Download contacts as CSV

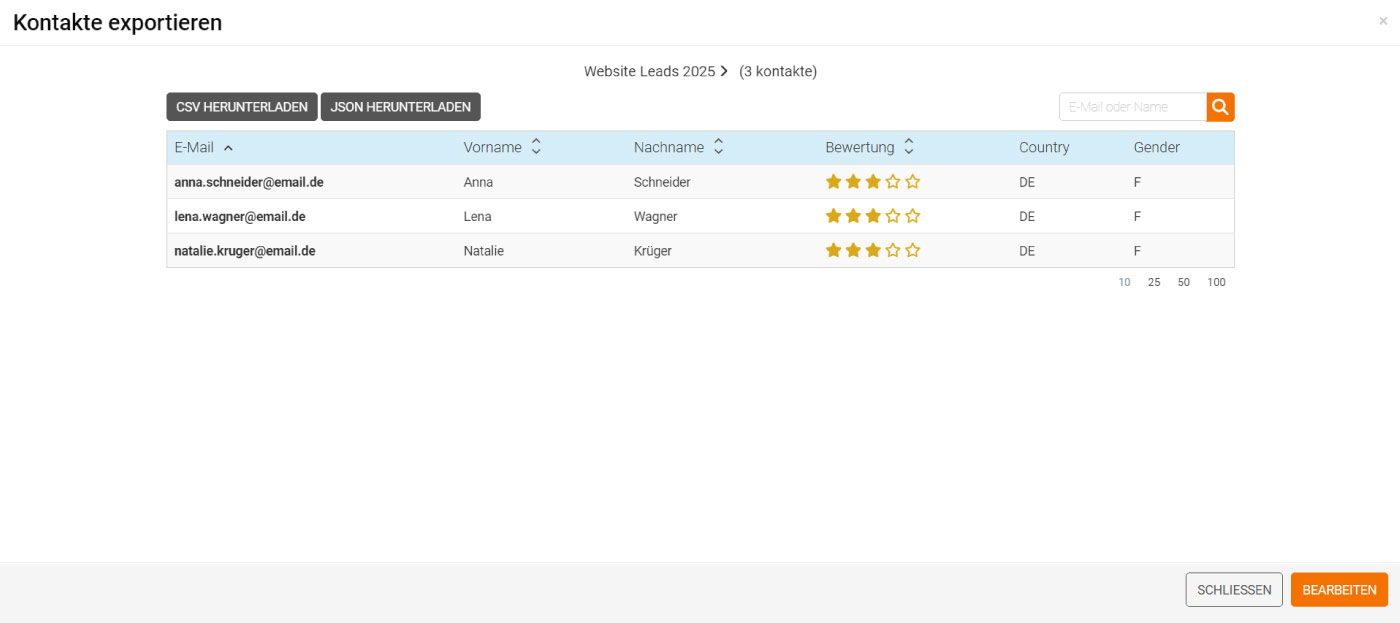(242, 107)
